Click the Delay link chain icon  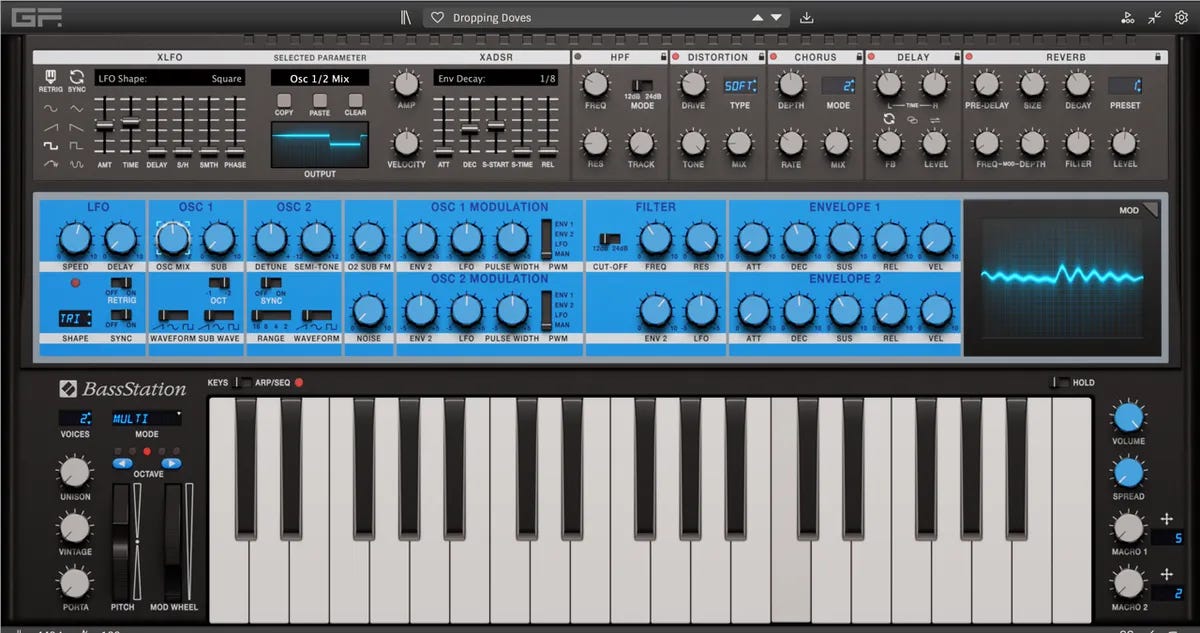click(912, 119)
